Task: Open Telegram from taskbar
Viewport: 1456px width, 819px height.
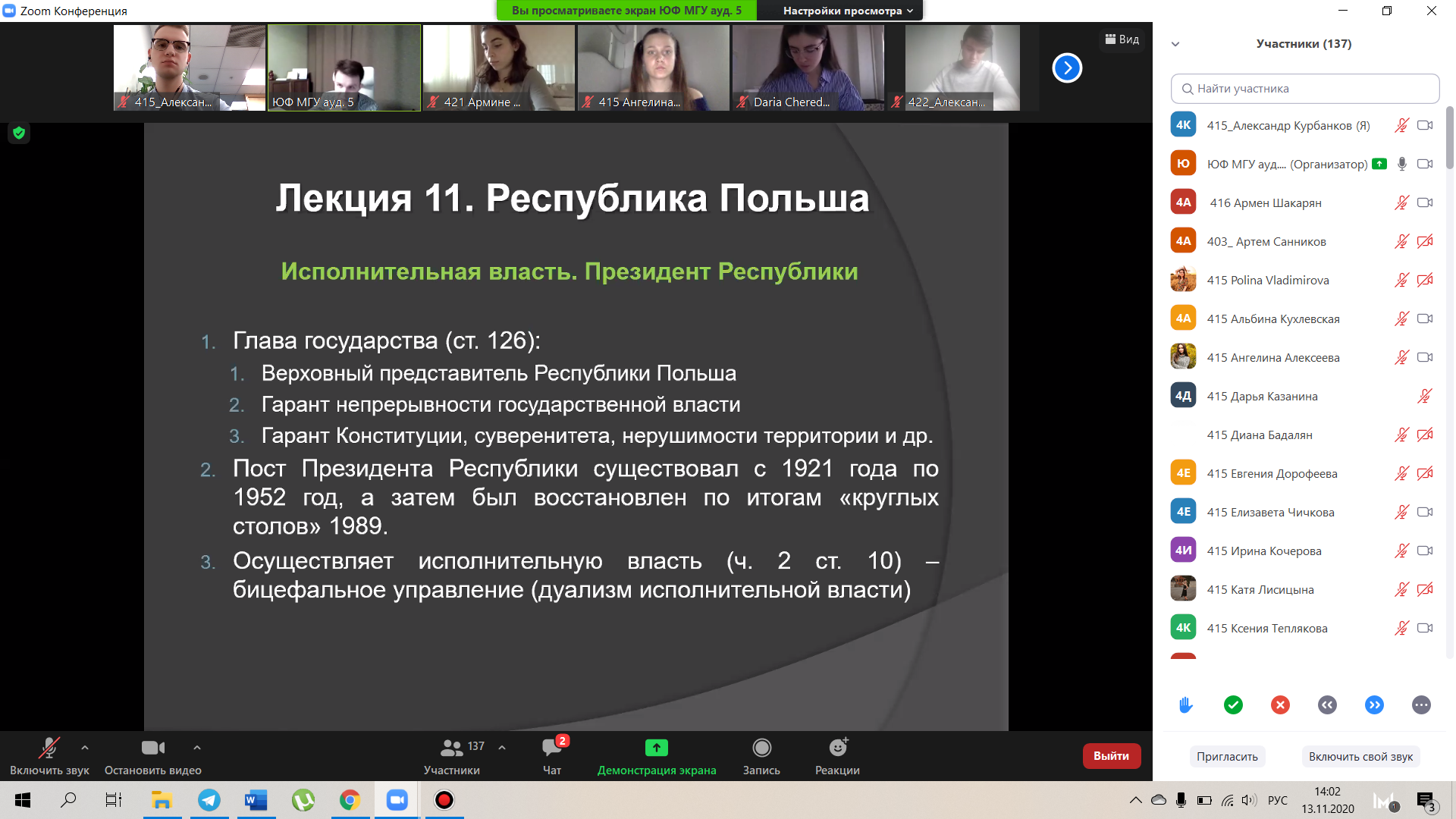Action: pyautogui.click(x=209, y=800)
